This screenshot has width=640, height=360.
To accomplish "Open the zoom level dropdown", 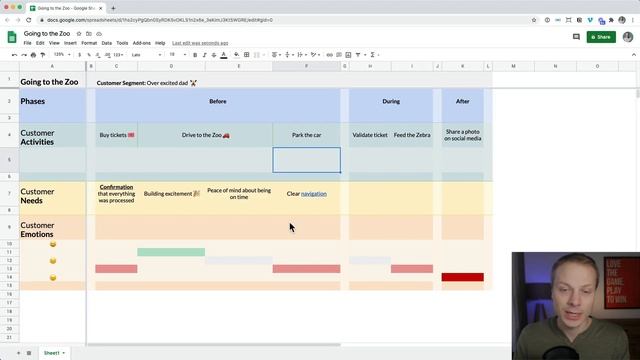I will [x=62, y=55].
